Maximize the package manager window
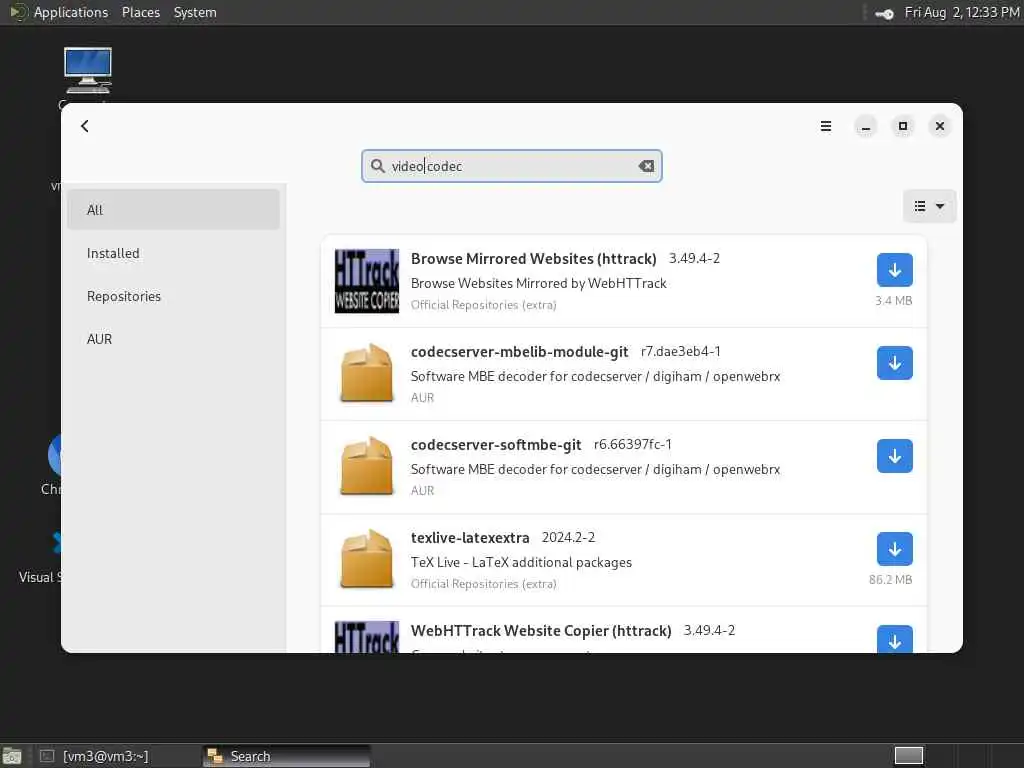This screenshot has height=768, width=1024. click(x=903, y=126)
